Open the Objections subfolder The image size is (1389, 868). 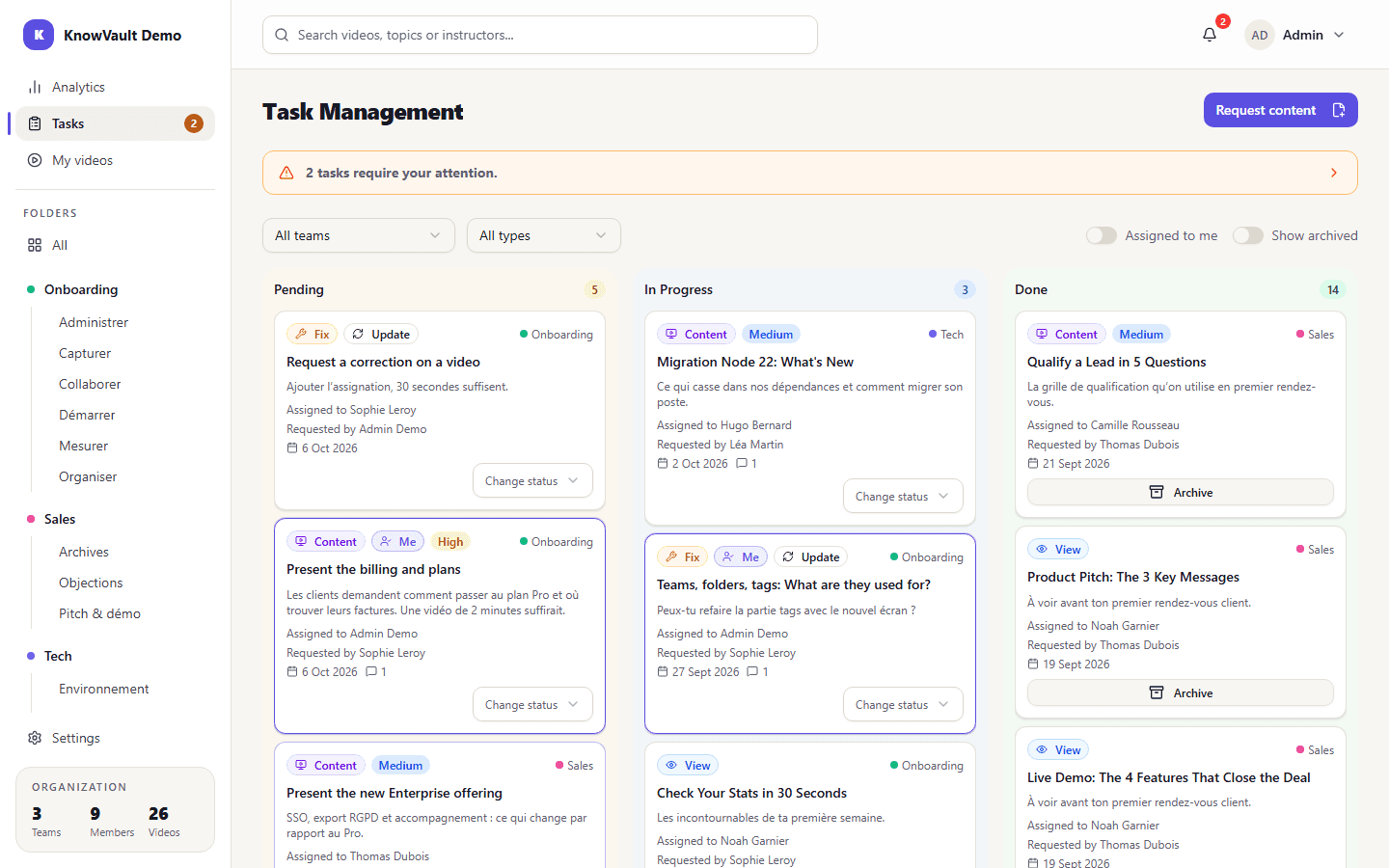(x=91, y=583)
